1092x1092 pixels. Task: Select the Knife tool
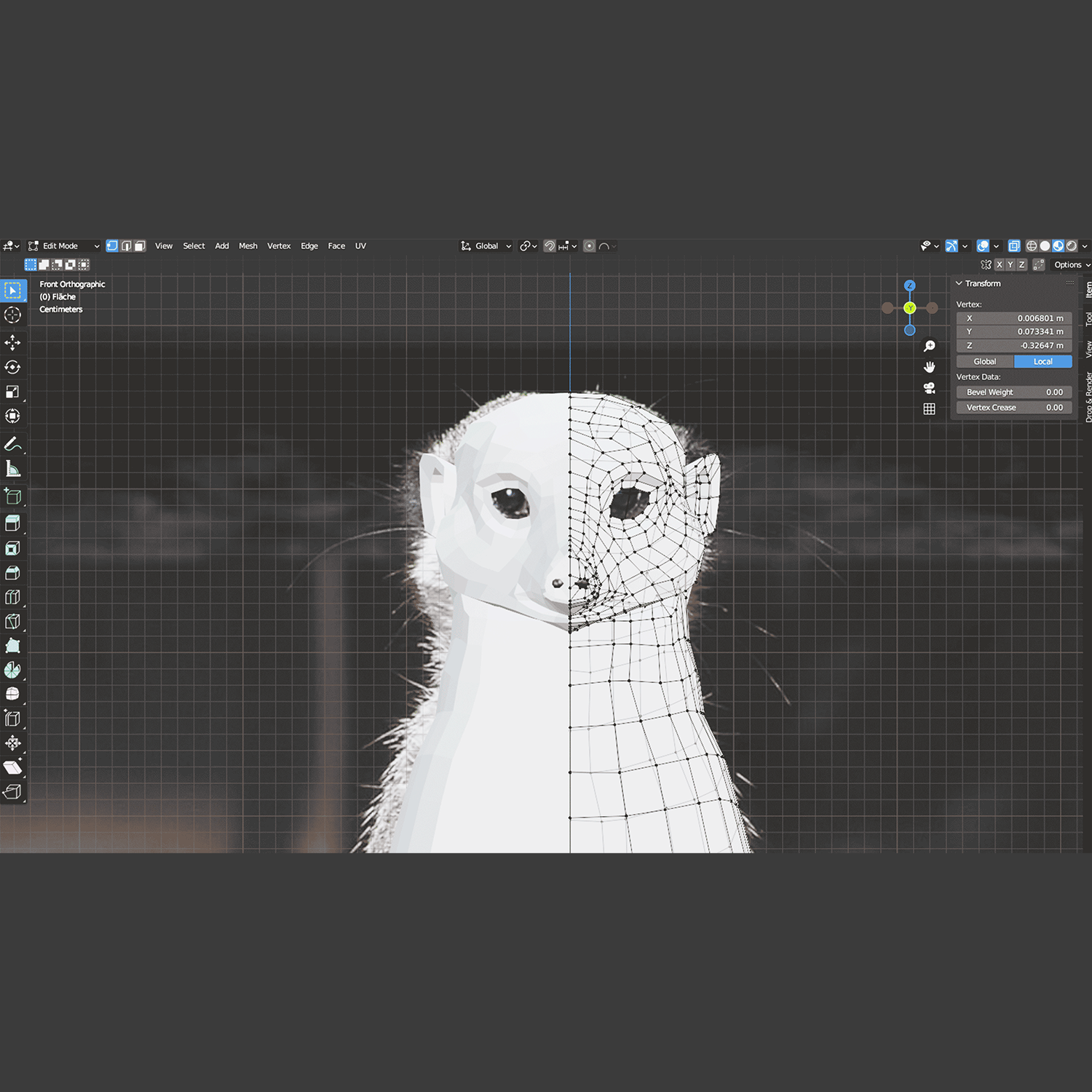12,622
